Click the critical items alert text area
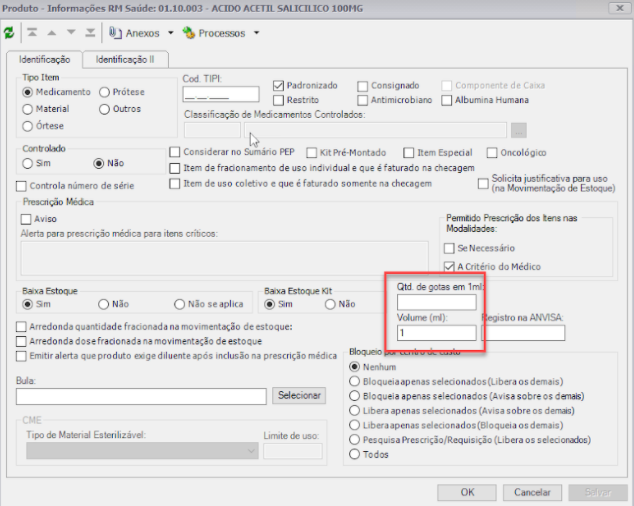The height and width of the screenshot is (506, 634). [224, 259]
